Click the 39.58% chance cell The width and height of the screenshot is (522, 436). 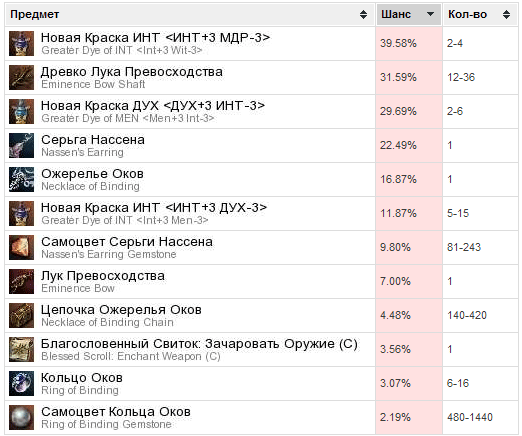point(409,44)
